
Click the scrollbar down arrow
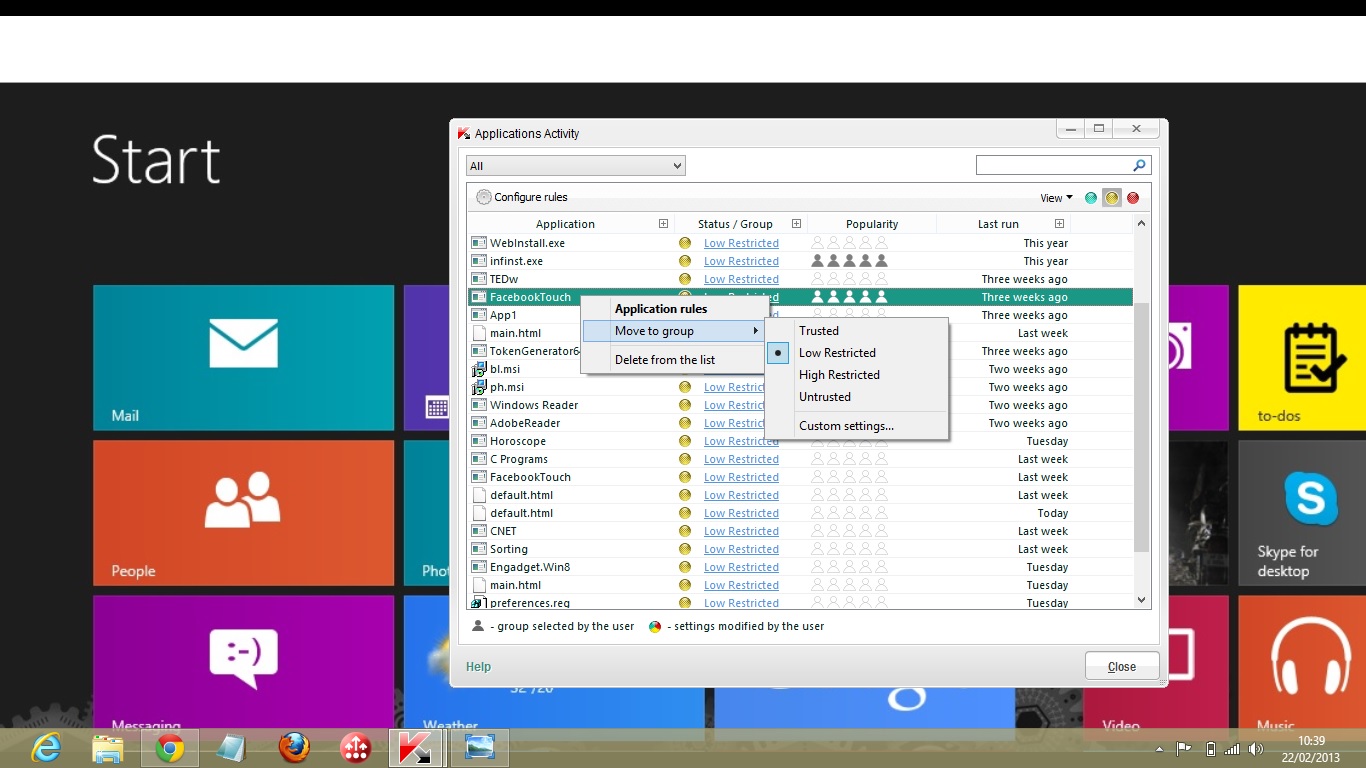coord(1141,599)
